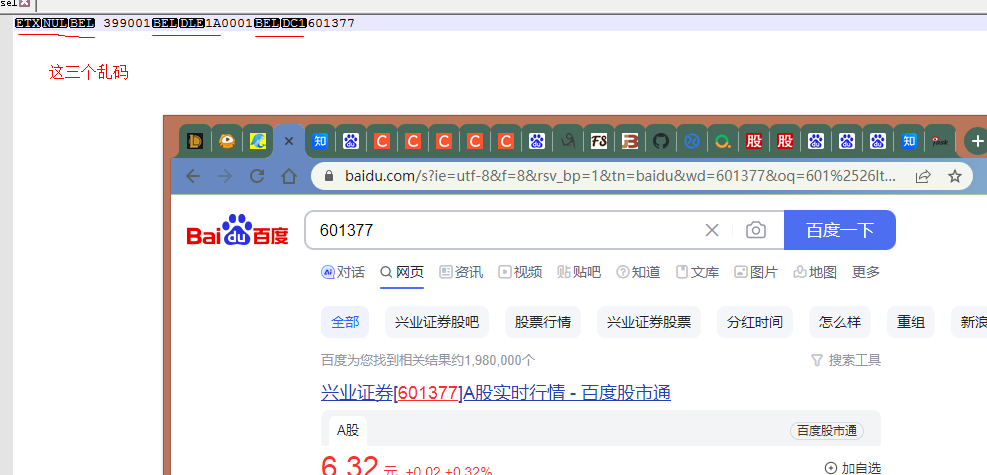
Task: Select the 兴业证券股吧 suggestion chip
Action: click(x=437, y=322)
